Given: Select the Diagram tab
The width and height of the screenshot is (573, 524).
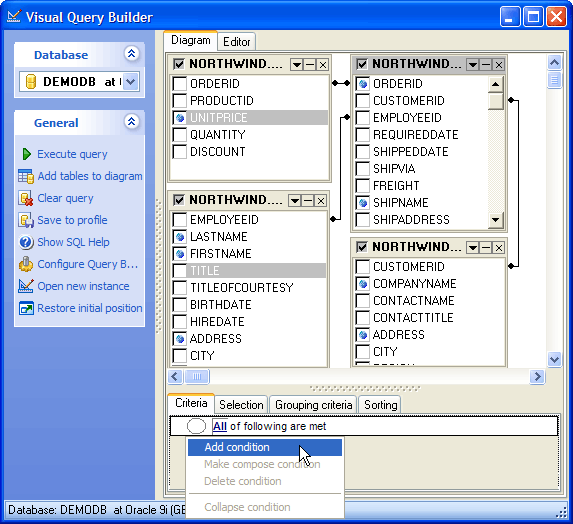Looking at the screenshot, I should [x=190, y=41].
